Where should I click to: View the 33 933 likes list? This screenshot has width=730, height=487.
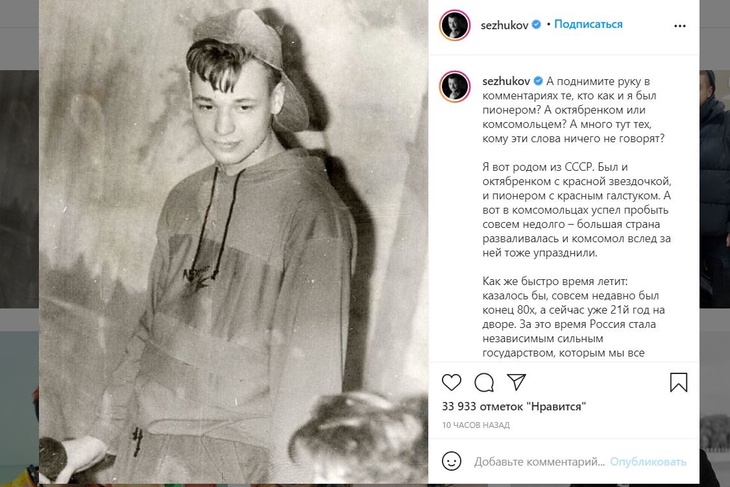click(514, 406)
